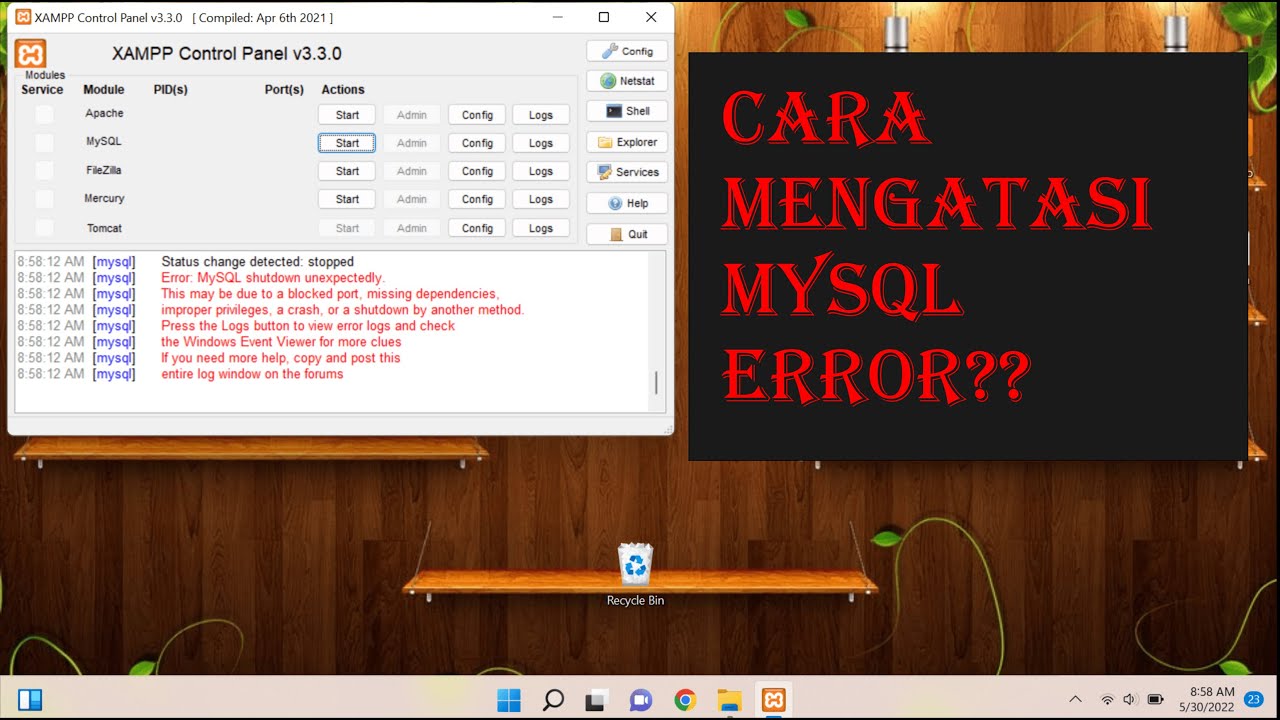The width and height of the screenshot is (1280, 720).
Task: Start the FileZilla module
Action: pyautogui.click(x=347, y=171)
